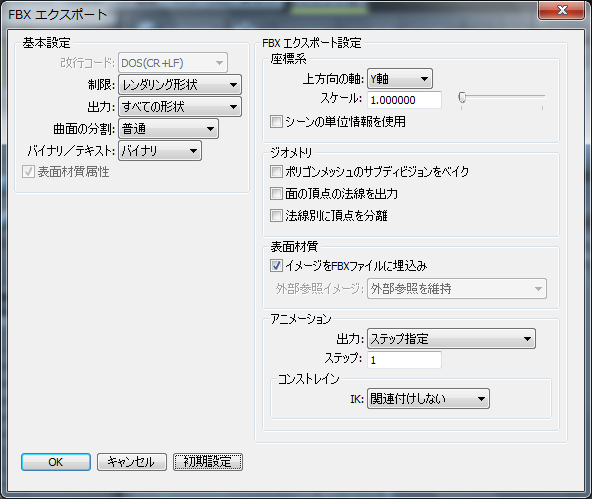Uncheck イメージをFBXファイルに埋込み checkbox
This screenshot has width=592, height=499.
point(276,265)
